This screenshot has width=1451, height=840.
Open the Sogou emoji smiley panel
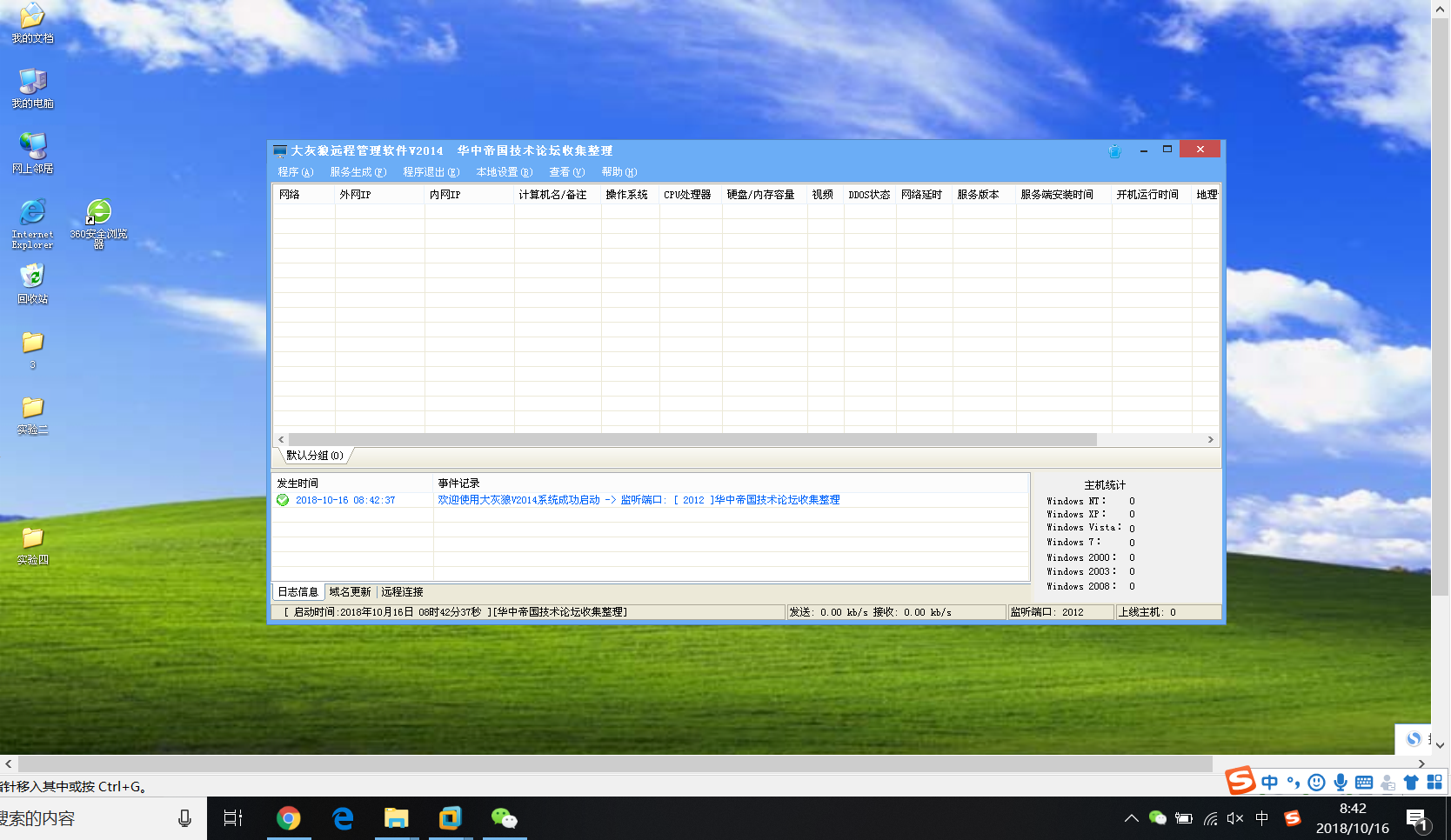point(1317,783)
